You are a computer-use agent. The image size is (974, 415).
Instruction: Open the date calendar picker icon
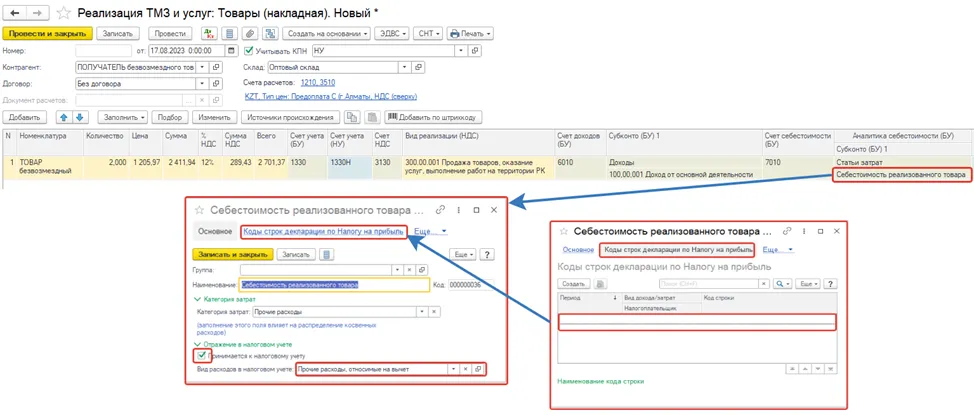pyautogui.click(x=232, y=50)
